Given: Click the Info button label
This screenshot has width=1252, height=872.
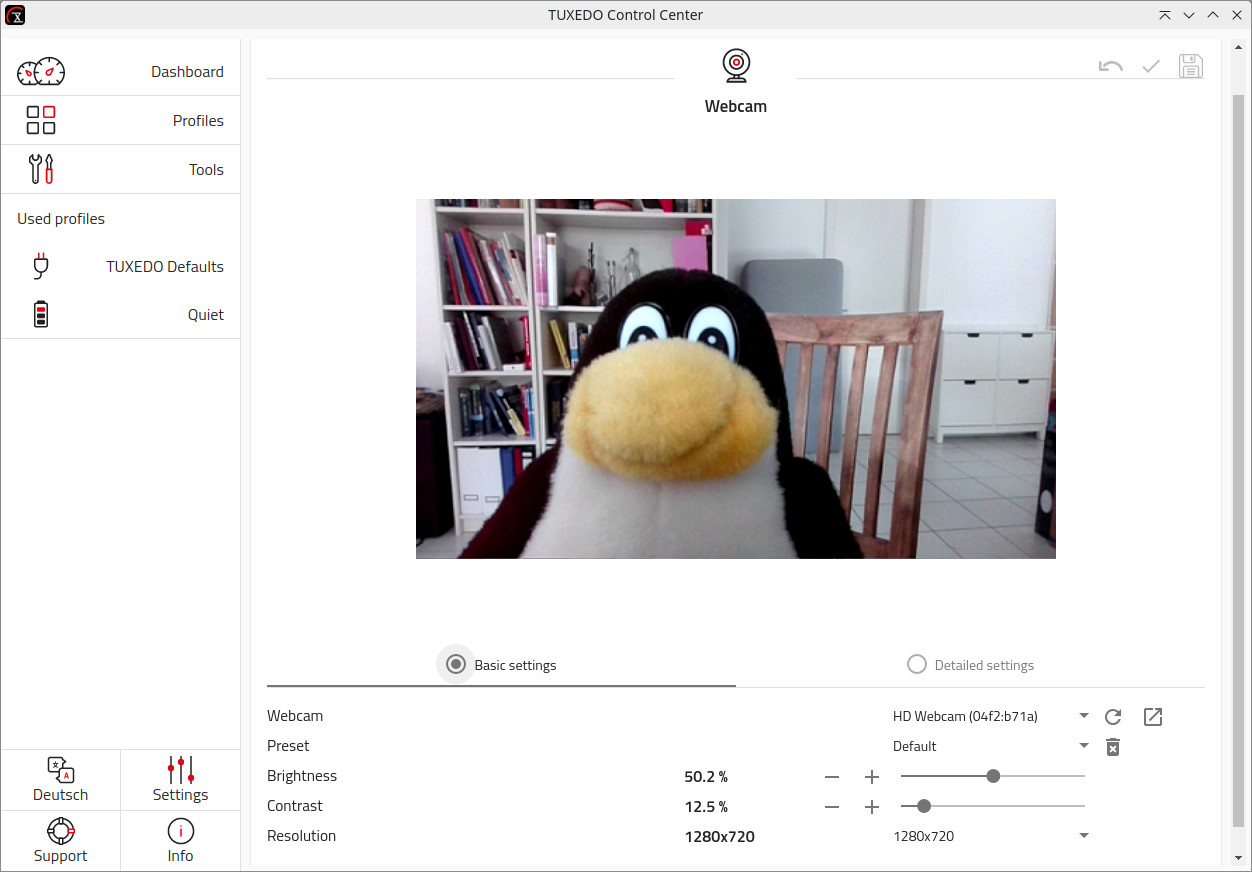Looking at the screenshot, I should [x=181, y=856].
